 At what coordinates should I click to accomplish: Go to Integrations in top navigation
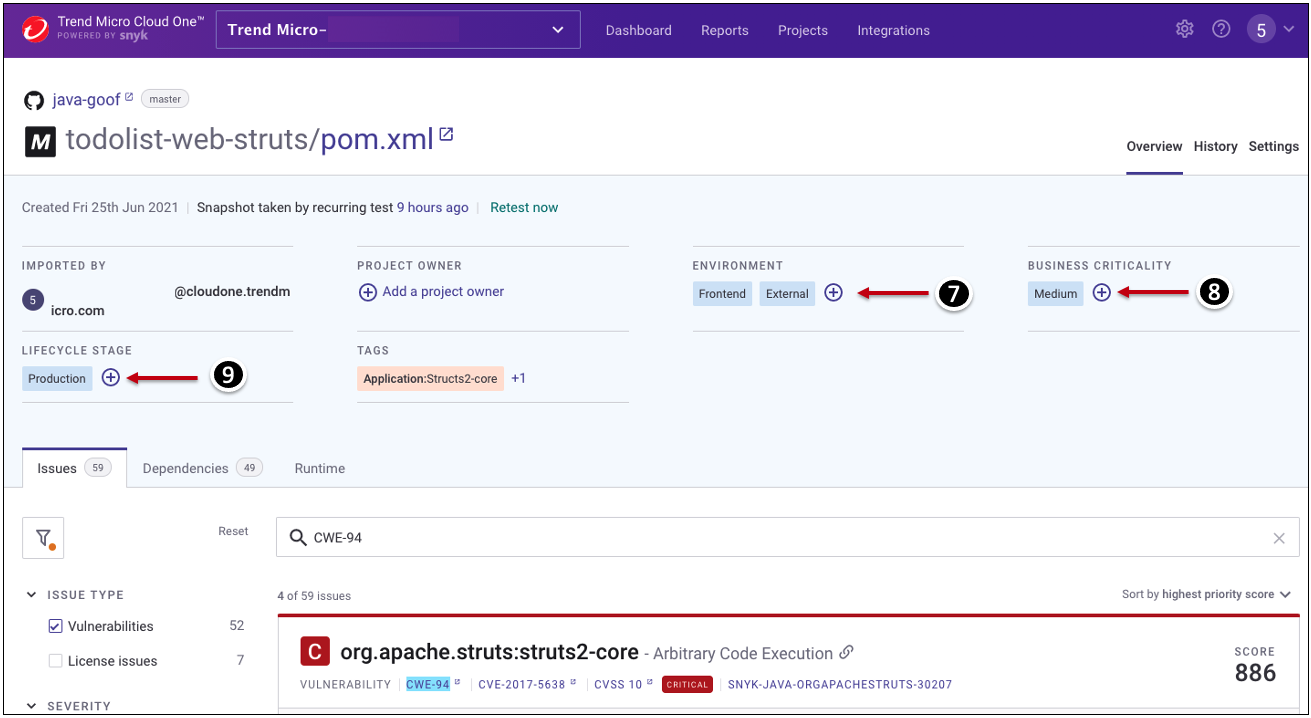pyautogui.click(x=893, y=30)
